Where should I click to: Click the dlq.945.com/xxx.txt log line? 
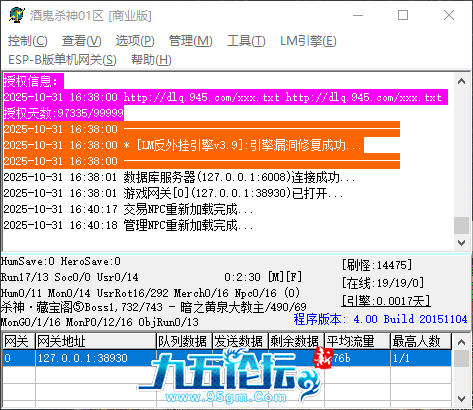(226, 97)
